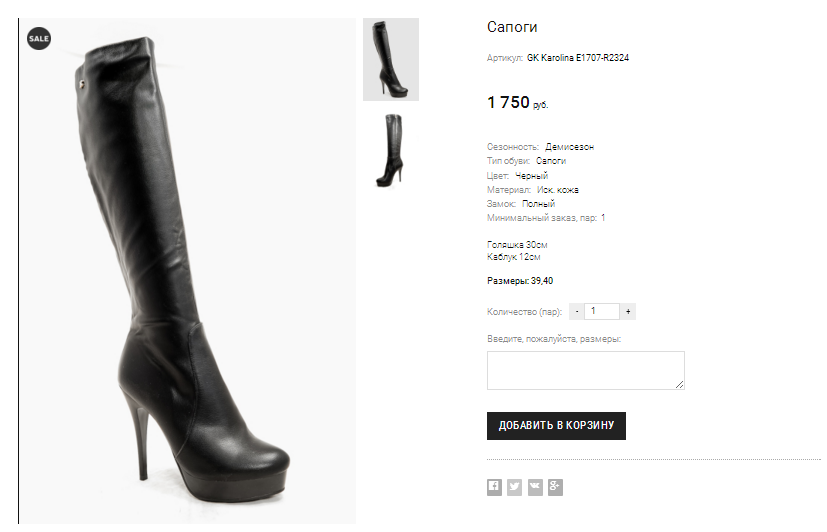
Task: Decrease pair quantity with minus button
Action: click(x=577, y=312)
